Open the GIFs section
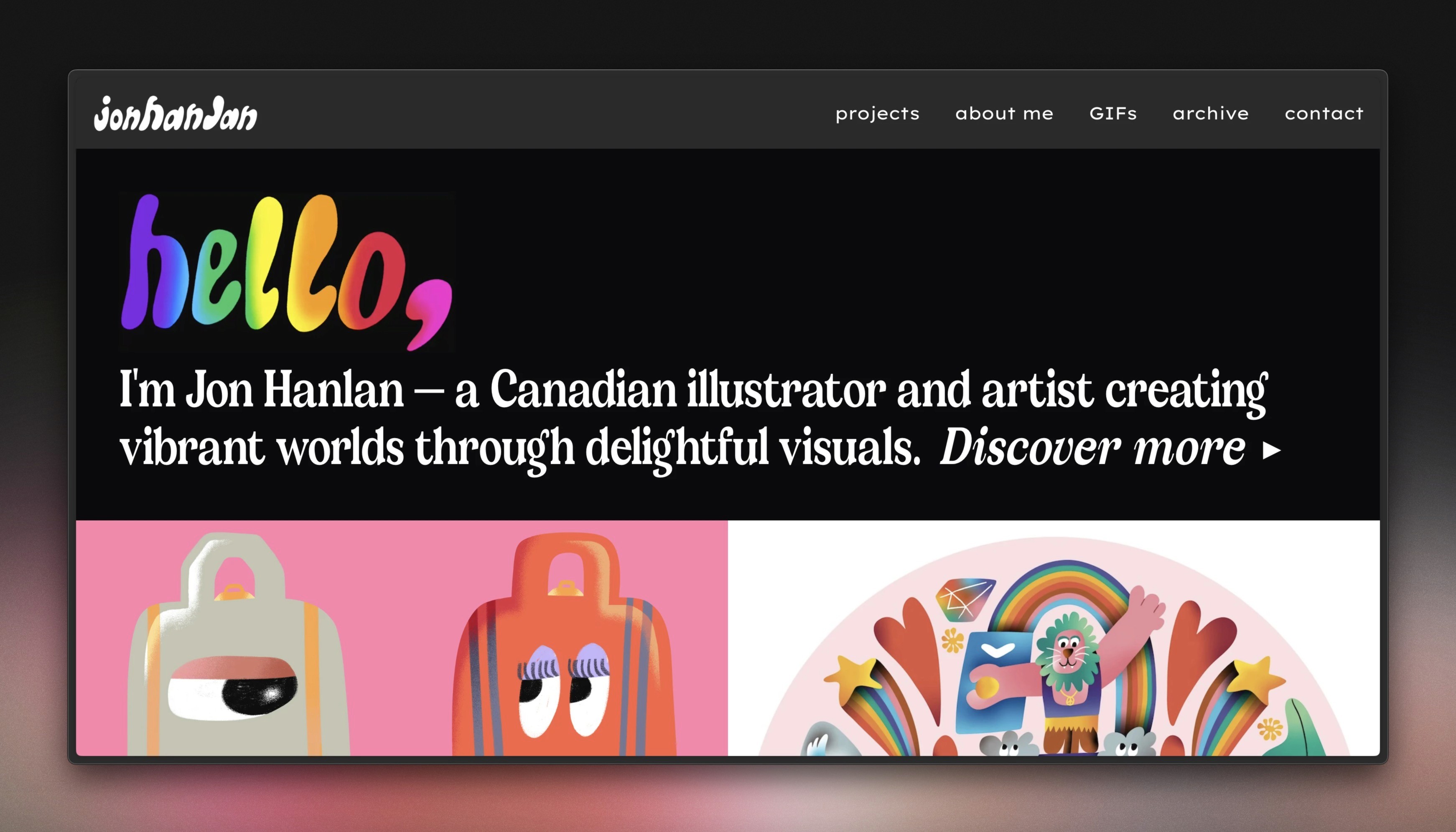This screenshot has height=832, width=1456. 1113,113
